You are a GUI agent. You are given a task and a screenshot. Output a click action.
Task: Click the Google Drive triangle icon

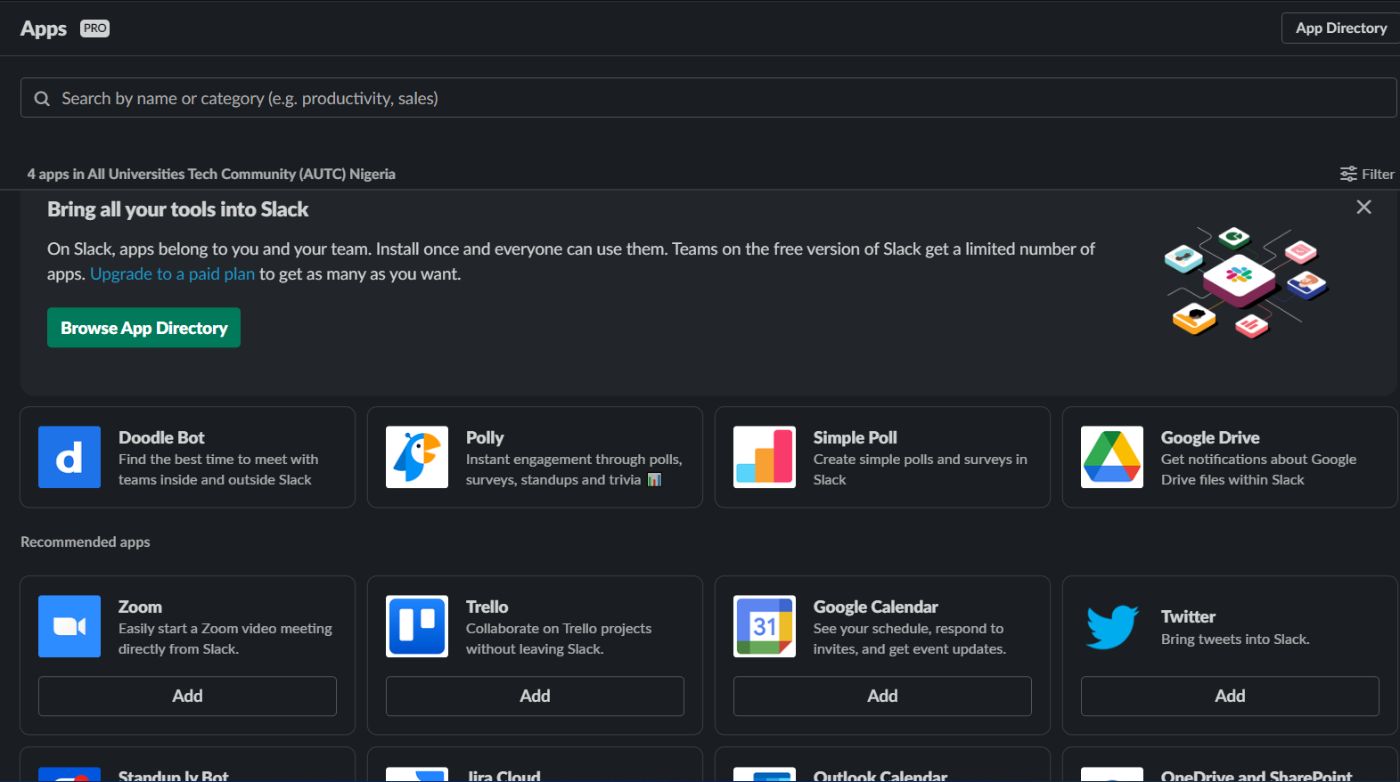pyautogui.click(x=1112, y=457)
